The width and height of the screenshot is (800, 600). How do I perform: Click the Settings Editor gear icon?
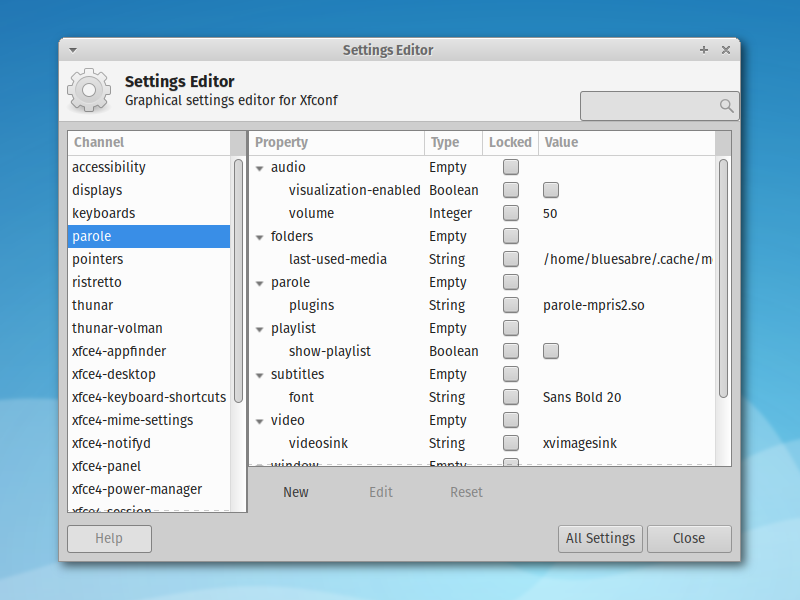point(89,90)
